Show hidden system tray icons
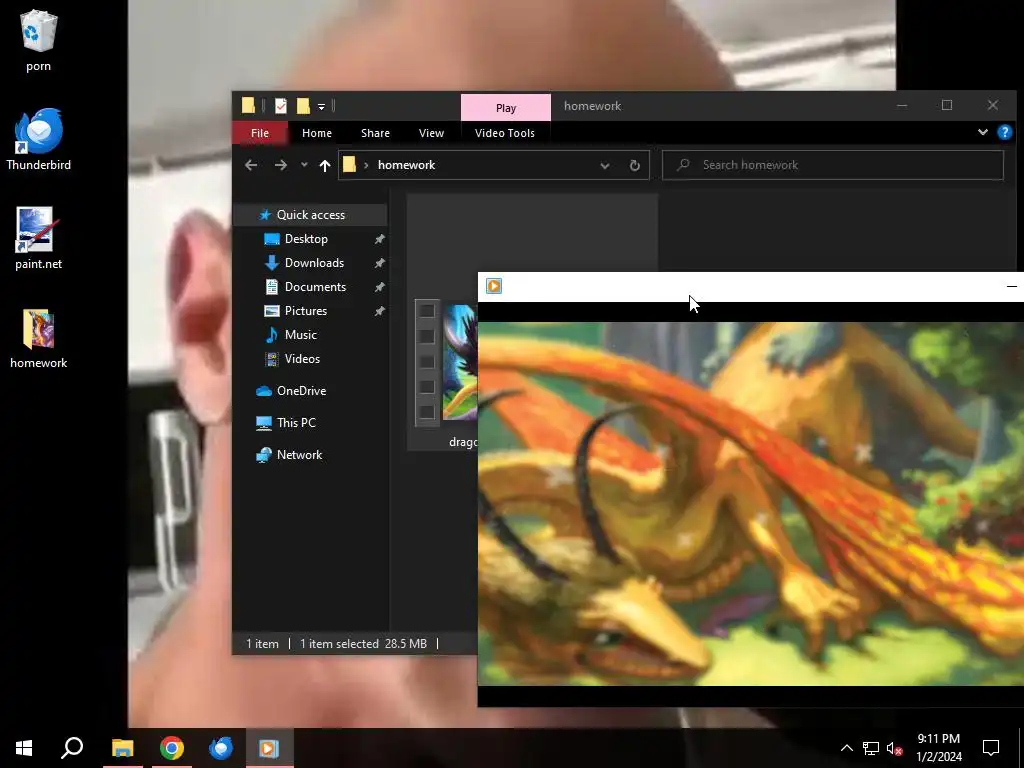The width and height of the screenshot is (1024, 768). 846,748
